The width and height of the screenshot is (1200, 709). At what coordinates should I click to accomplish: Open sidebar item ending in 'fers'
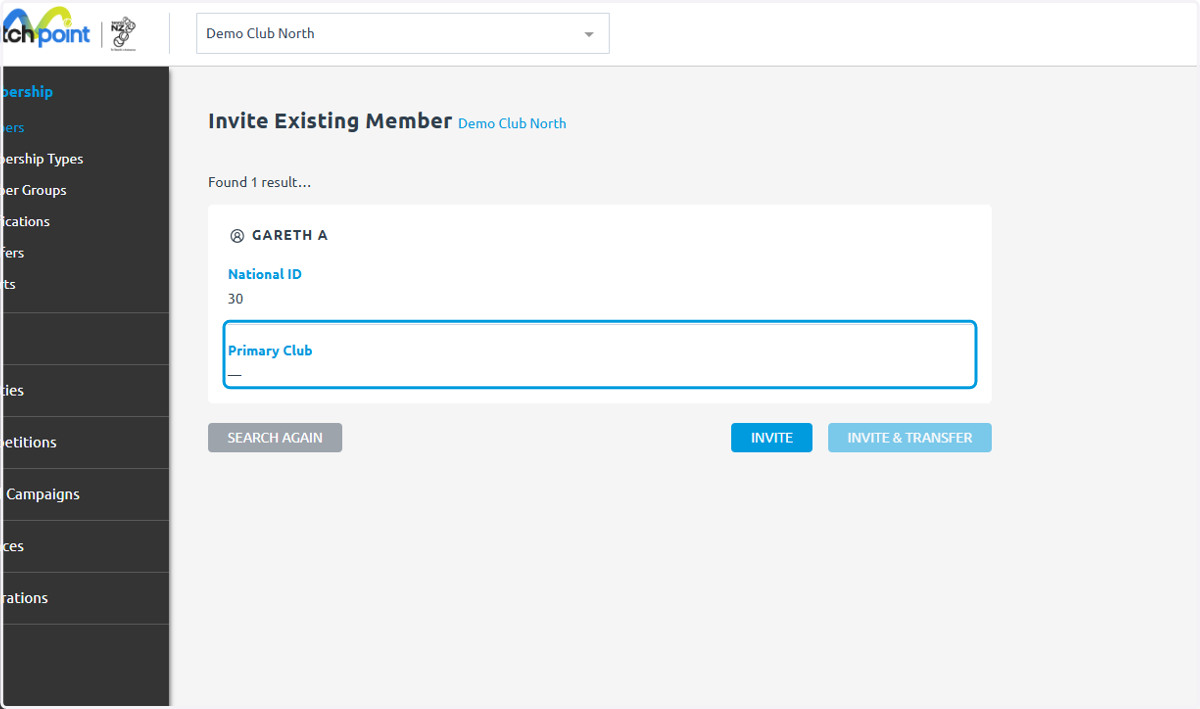click(x=12, y=253)
